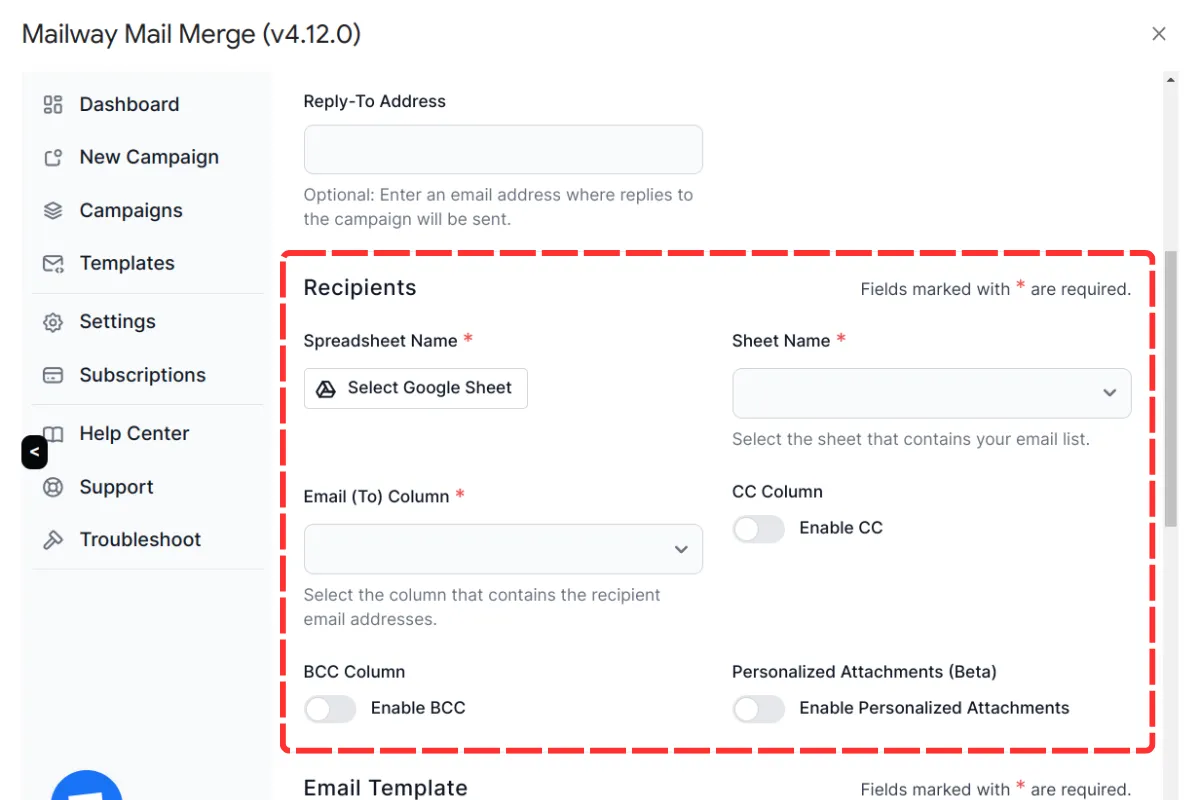Click the vertical scrollbar thumb
This screenshot has height=800, width=1200.
[x=1171, y=389]
